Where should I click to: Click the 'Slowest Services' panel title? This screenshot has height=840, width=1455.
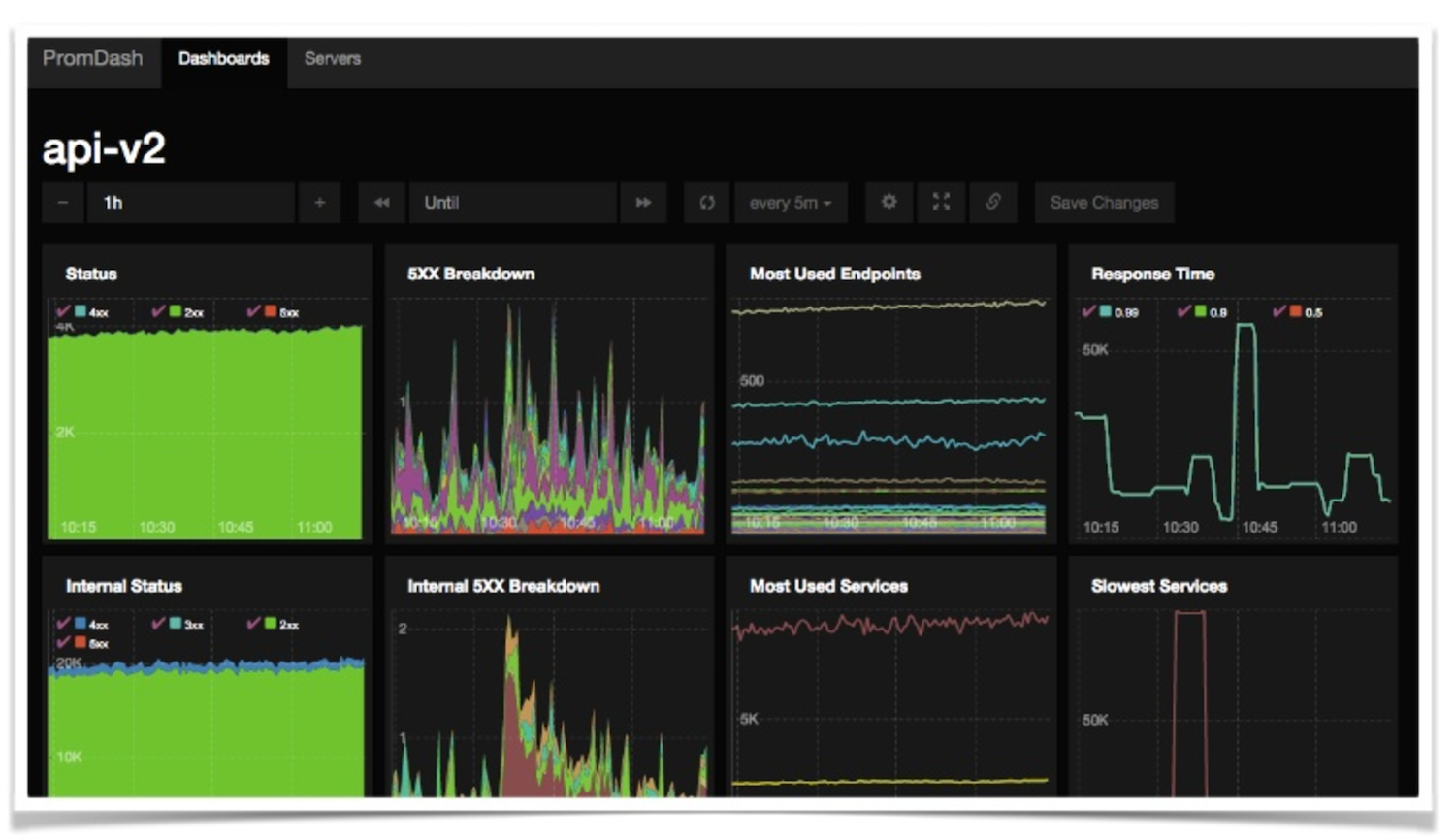click(1159, 586)
